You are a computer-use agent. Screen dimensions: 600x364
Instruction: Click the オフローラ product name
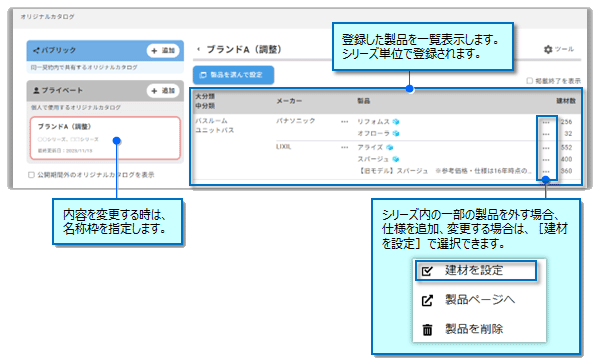(373, 134)
